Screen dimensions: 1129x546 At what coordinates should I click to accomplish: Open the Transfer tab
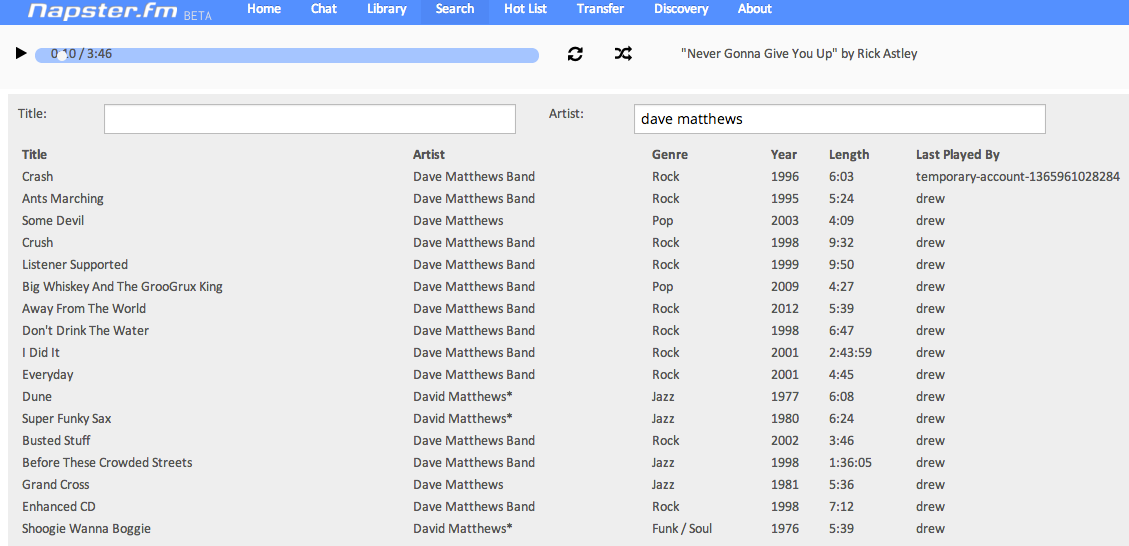pos(600,9)
